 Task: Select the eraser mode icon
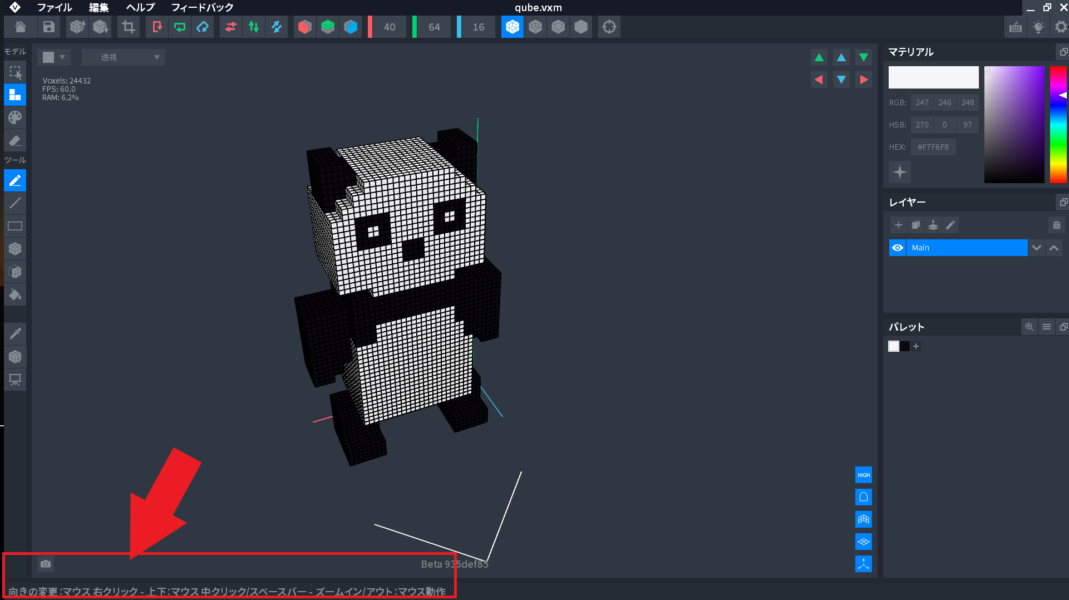(x=15, y=140)
